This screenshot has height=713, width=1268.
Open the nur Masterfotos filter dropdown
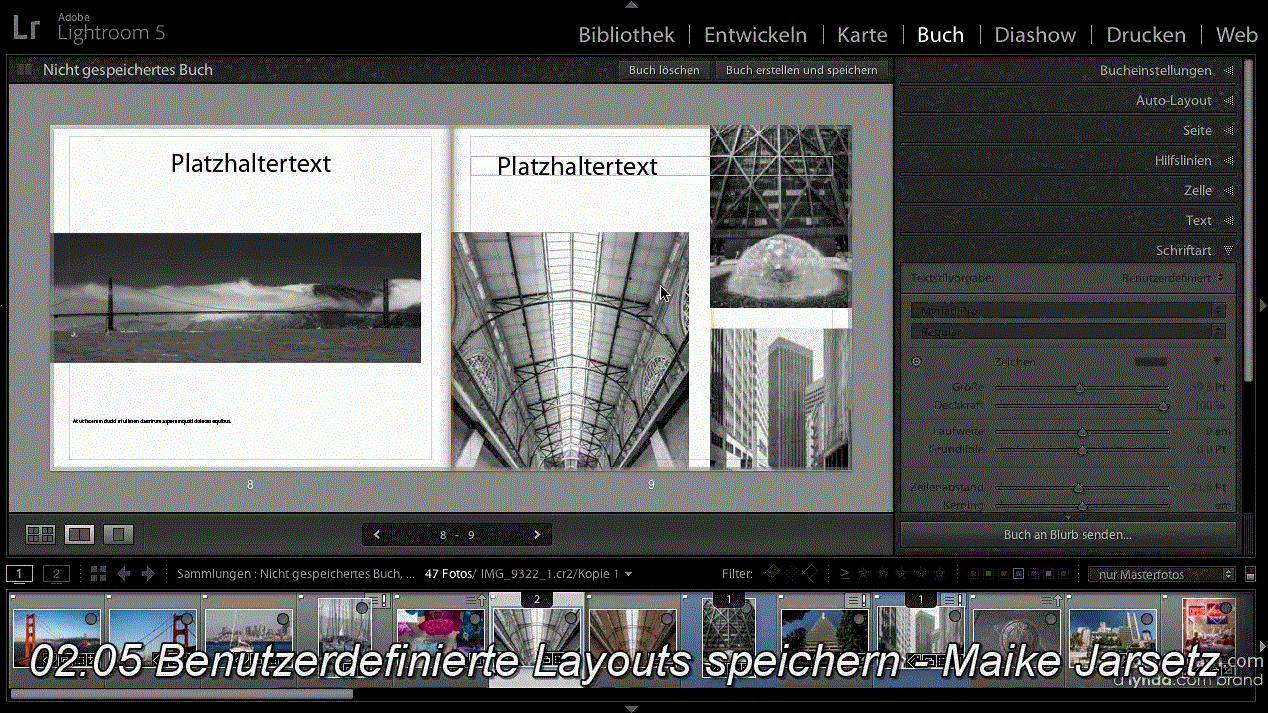(1162, 574)
